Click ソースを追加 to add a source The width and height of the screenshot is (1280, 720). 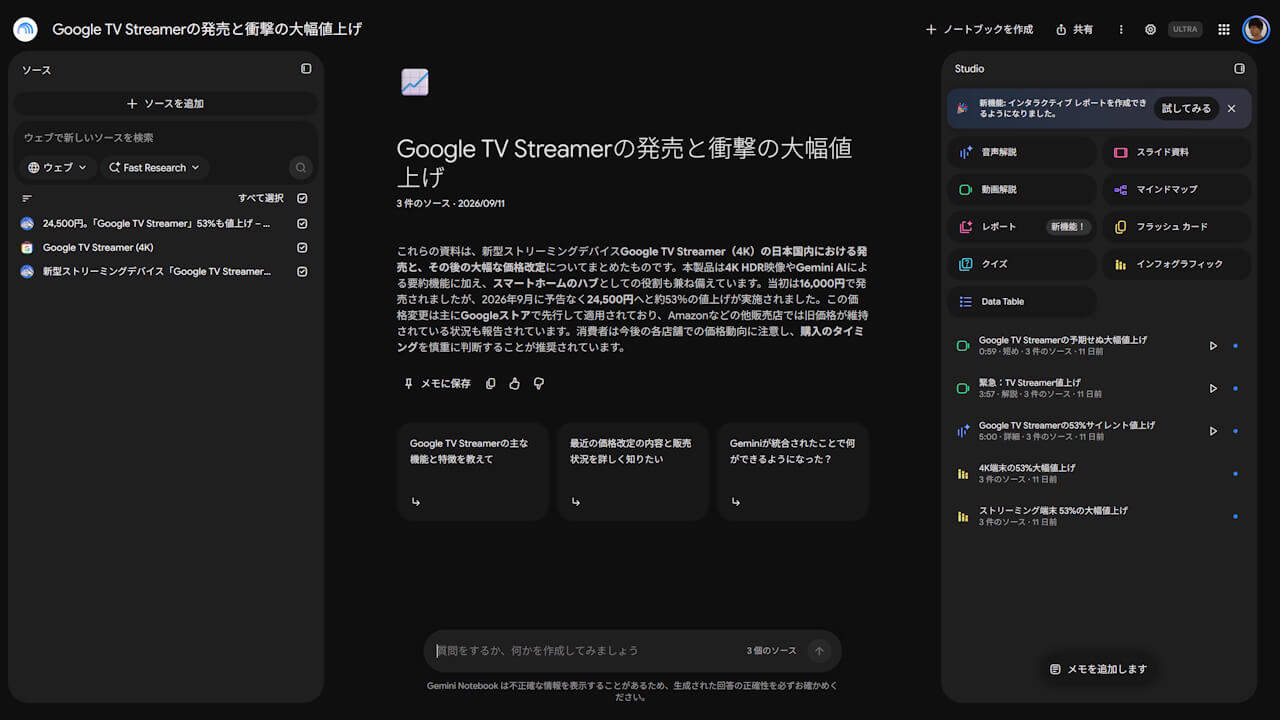(166, 103)
